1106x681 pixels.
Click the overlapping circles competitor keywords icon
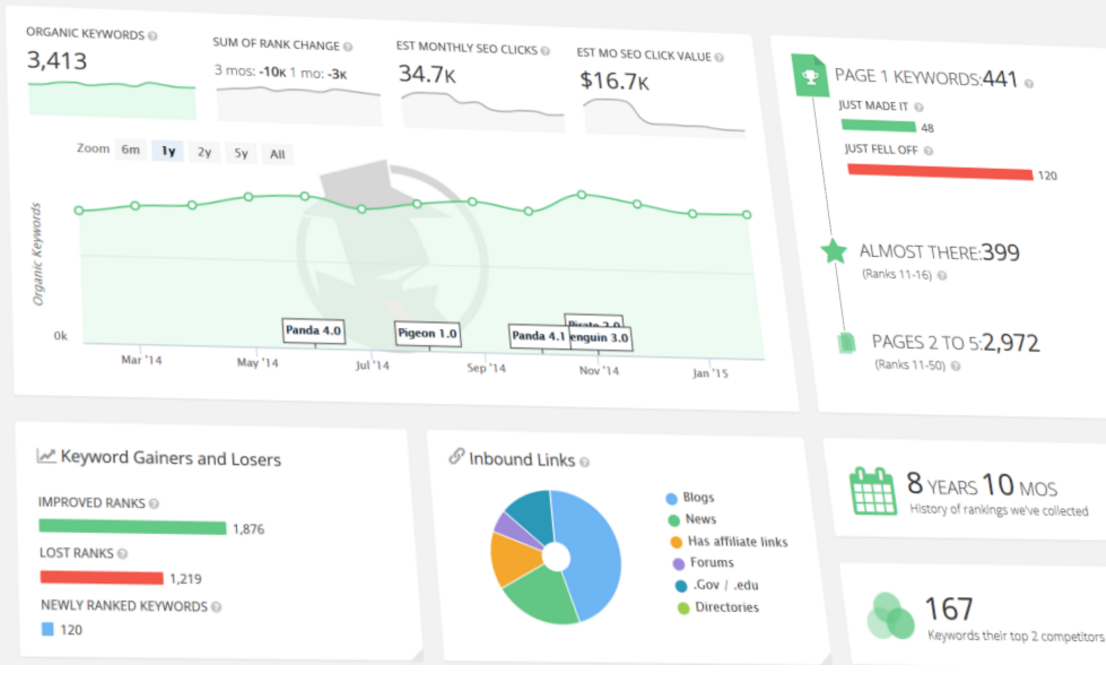click(x=890, y=615)
